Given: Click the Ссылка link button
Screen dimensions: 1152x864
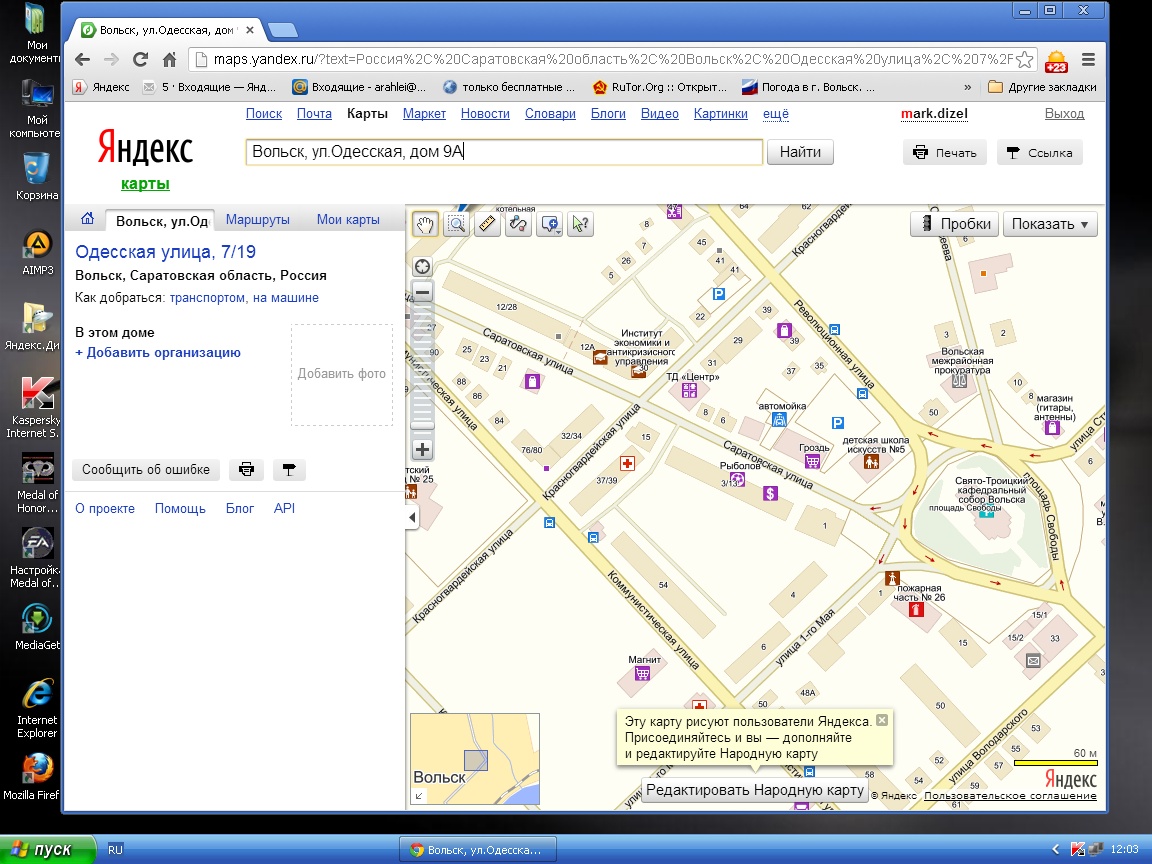Looking at the screenshot, I should [x=1040, y=153].
